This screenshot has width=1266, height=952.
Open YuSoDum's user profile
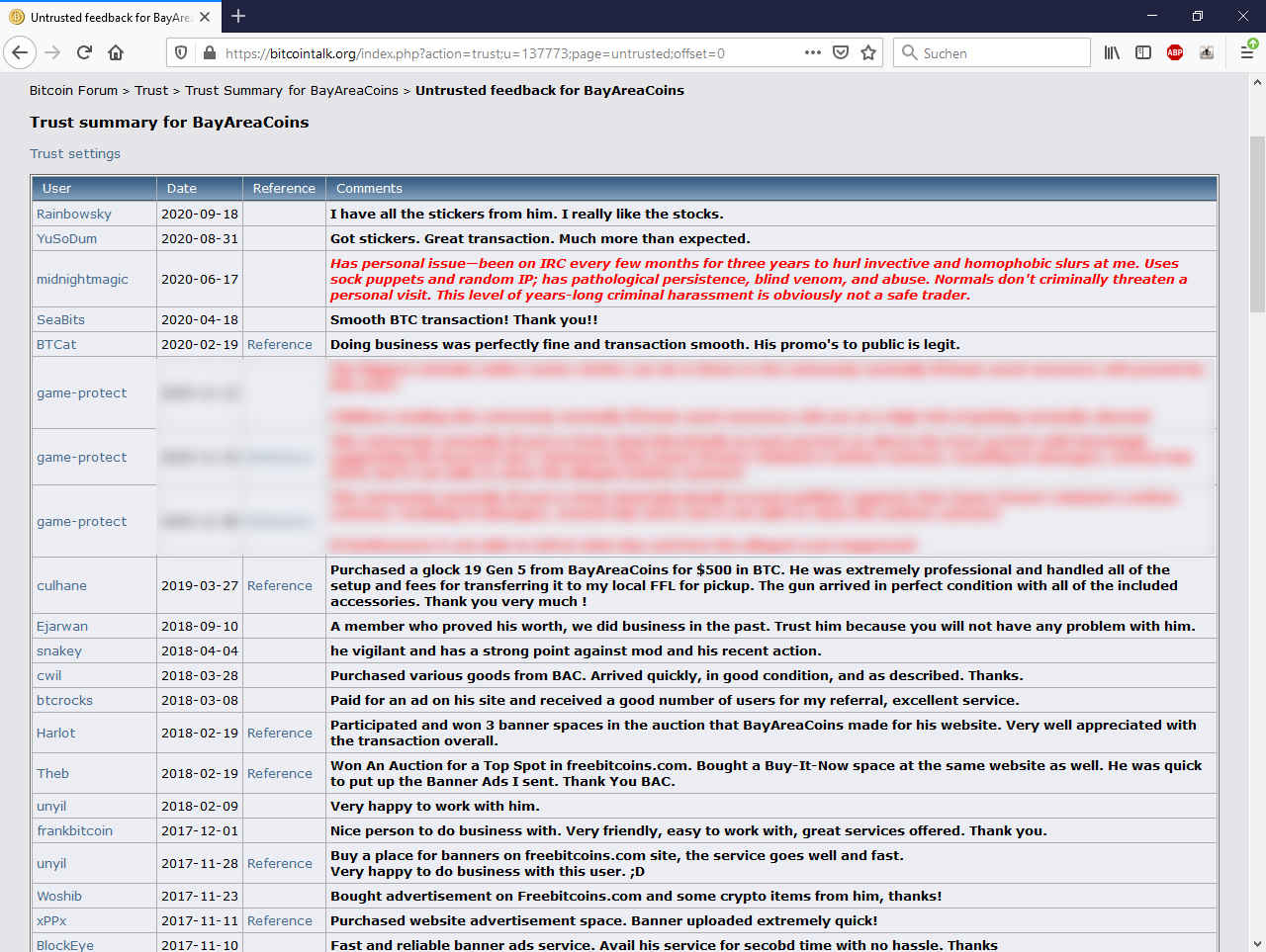coord(66,238)
